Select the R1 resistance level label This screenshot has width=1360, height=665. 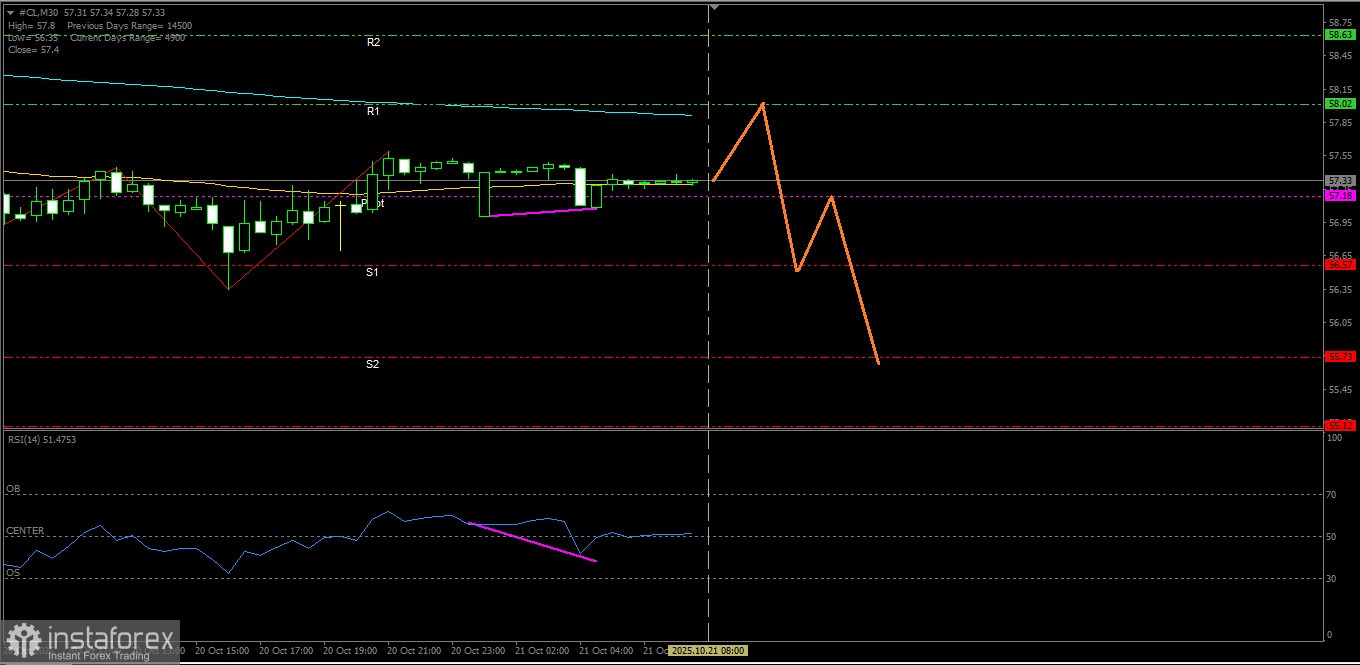click(373, 112)
